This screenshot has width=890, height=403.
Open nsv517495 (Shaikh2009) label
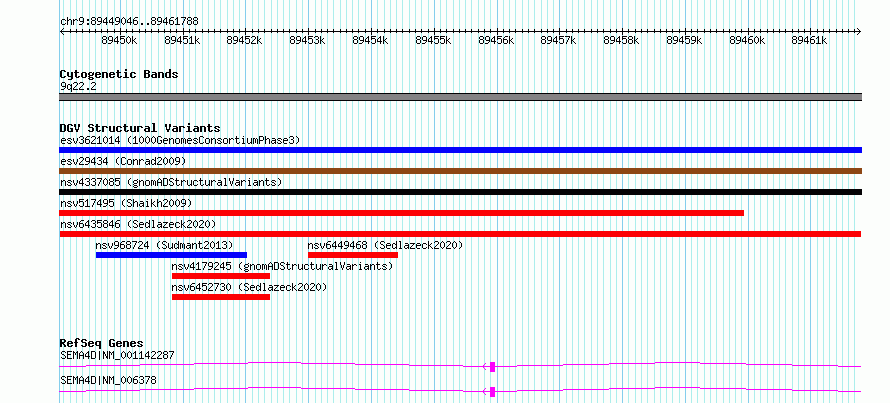[126, 203]
